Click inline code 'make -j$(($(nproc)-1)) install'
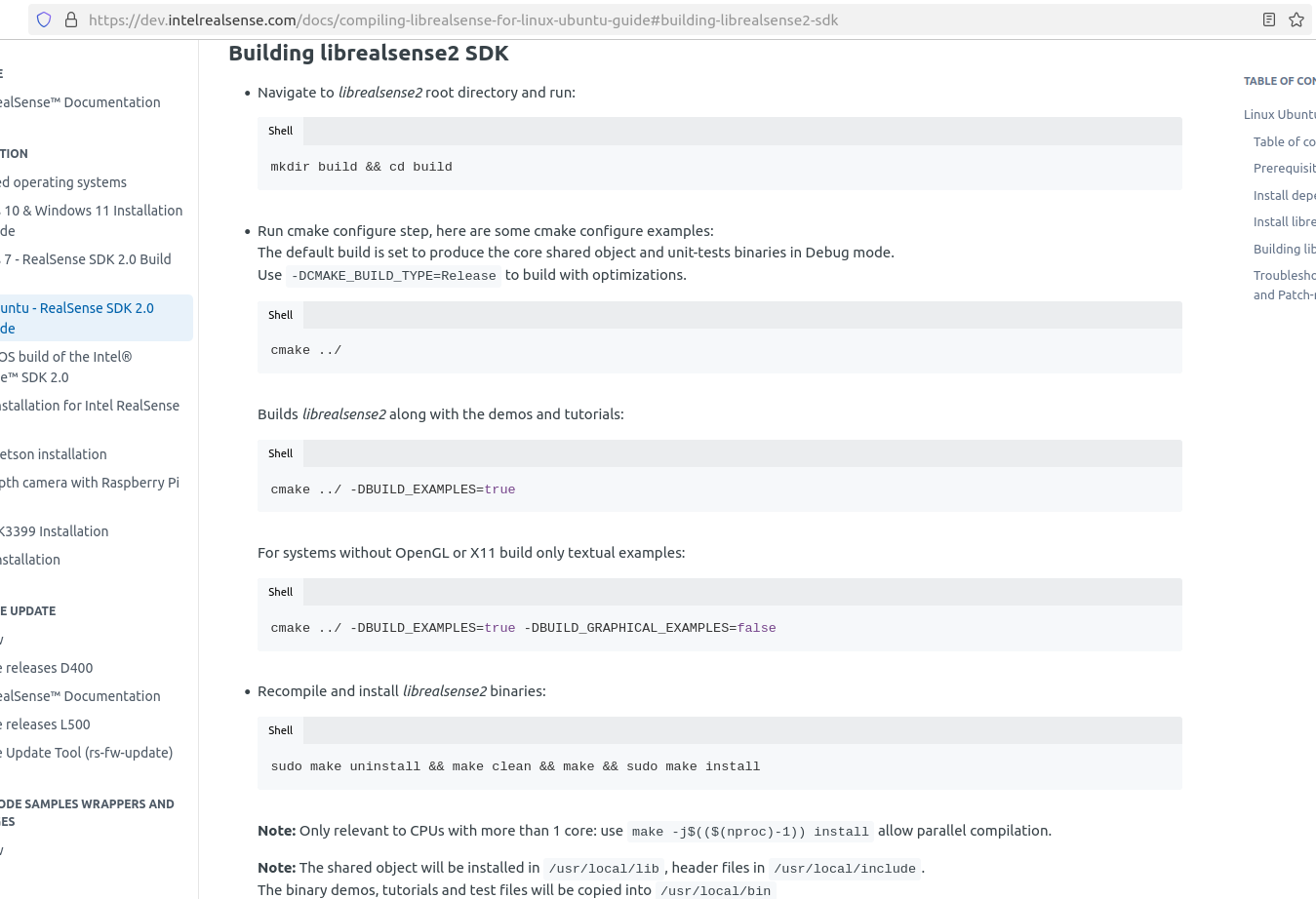 (x=750, y=832)
